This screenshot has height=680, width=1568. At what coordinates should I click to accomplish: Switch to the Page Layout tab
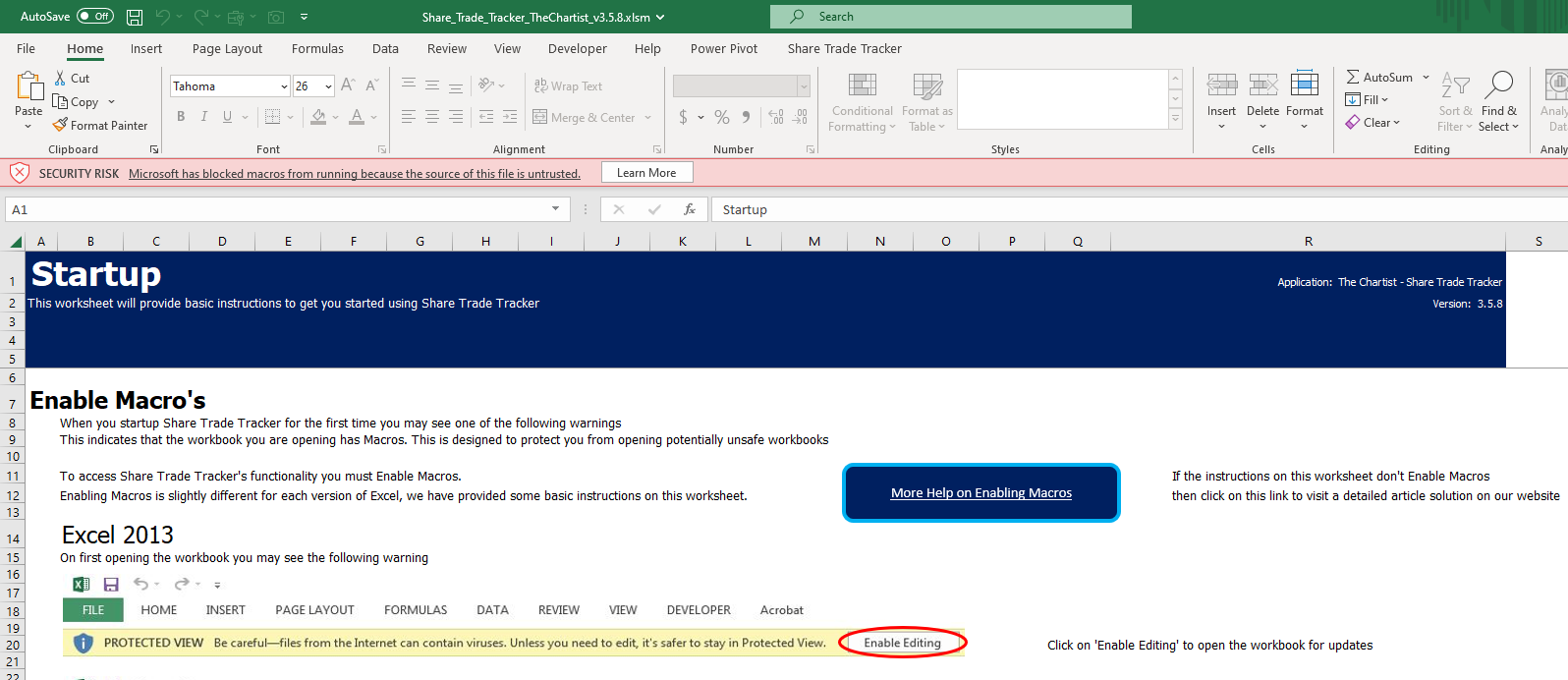227,48
